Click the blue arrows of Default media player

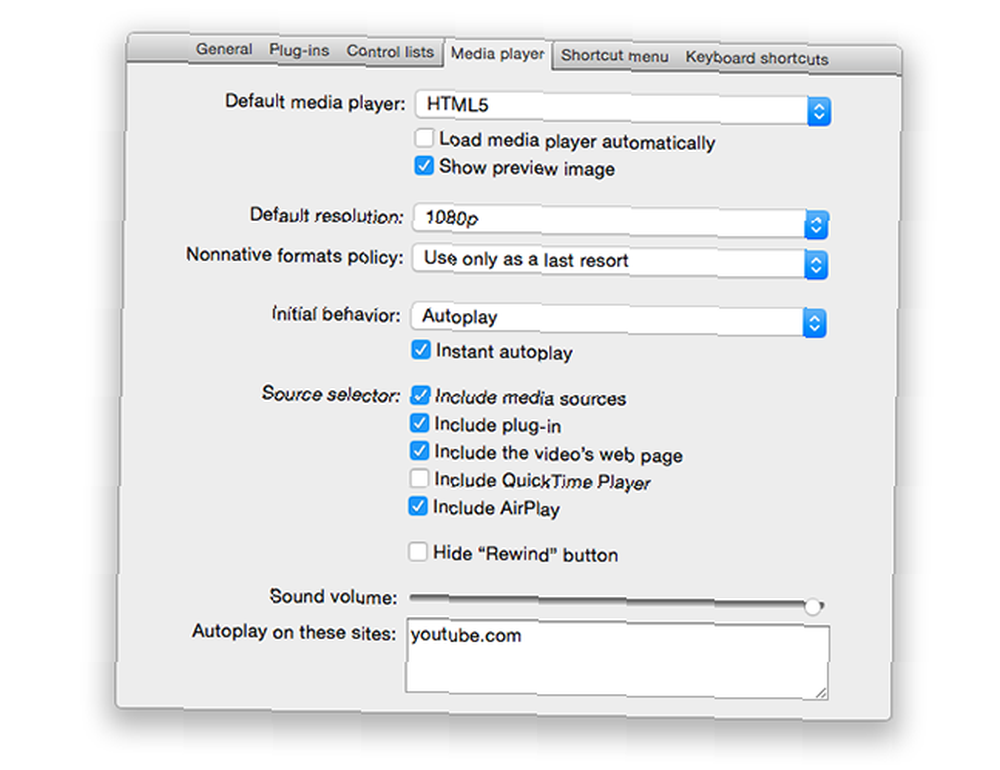click(819, 112)
